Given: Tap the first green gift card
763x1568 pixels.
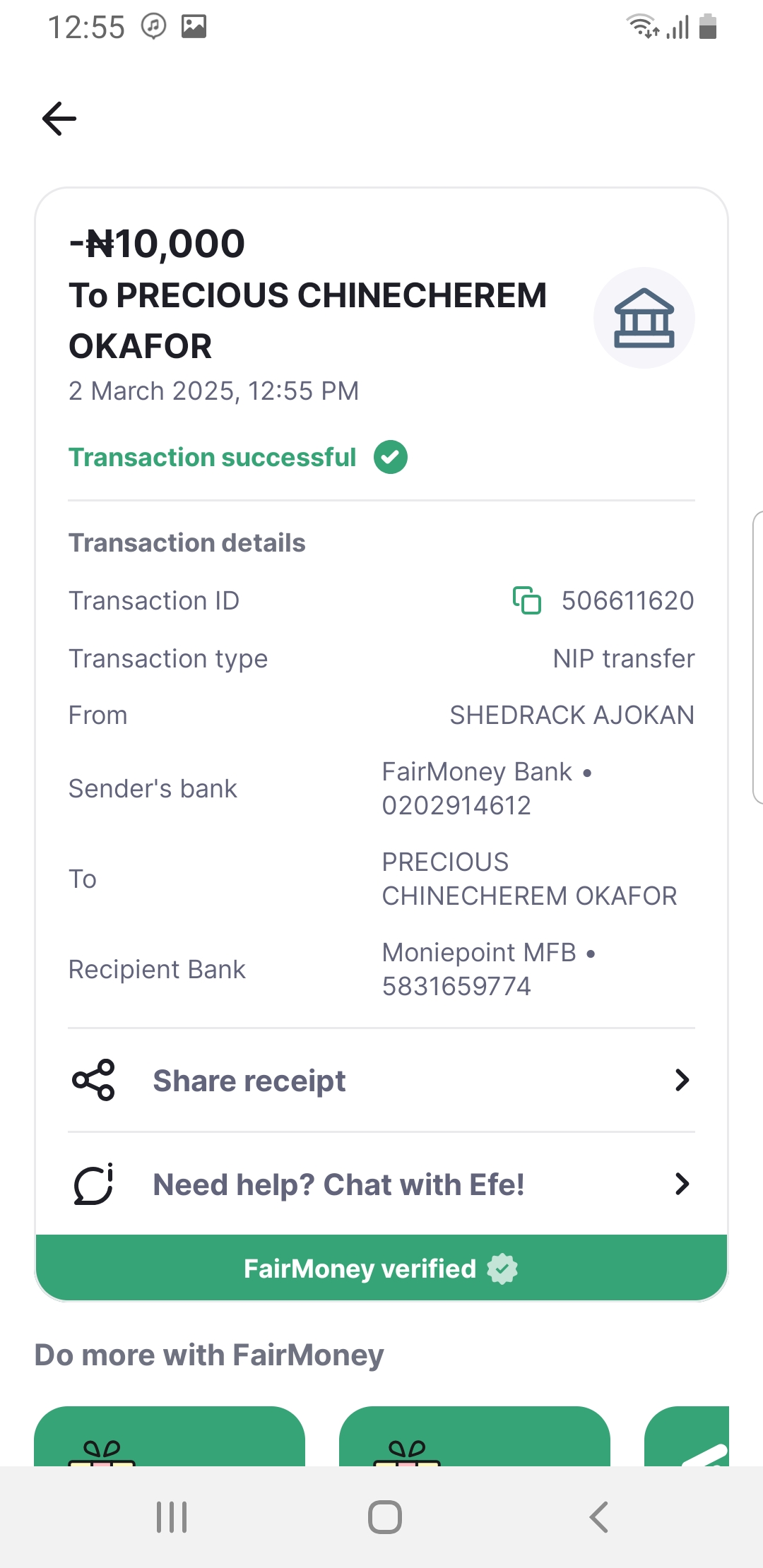Looking at the screenshot, I should coord(170,1437).
